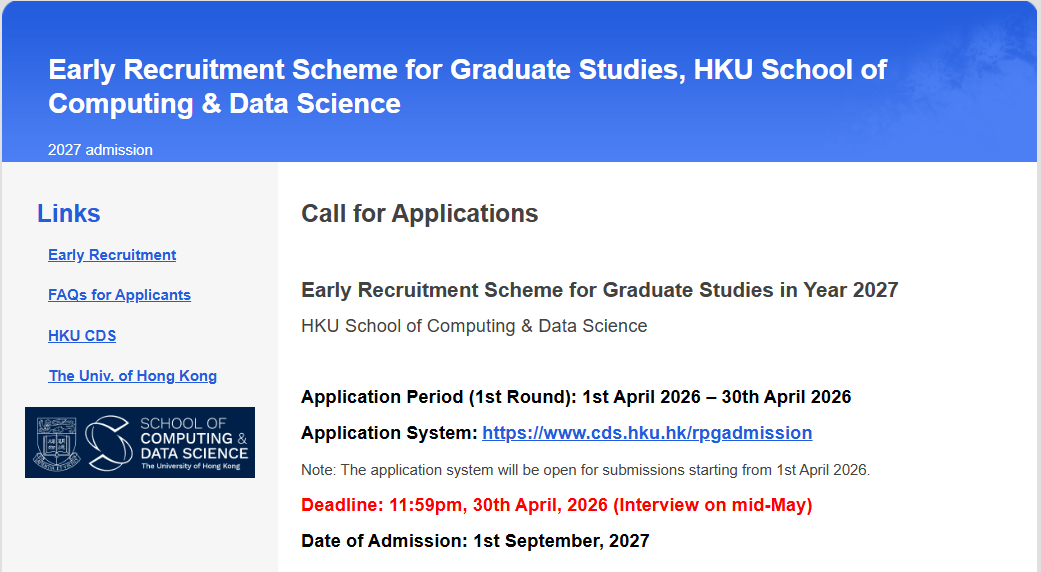Viewport: 1041px width, 572px height.
Task: Click the page title in the blue banner
Action: [467, 86]
